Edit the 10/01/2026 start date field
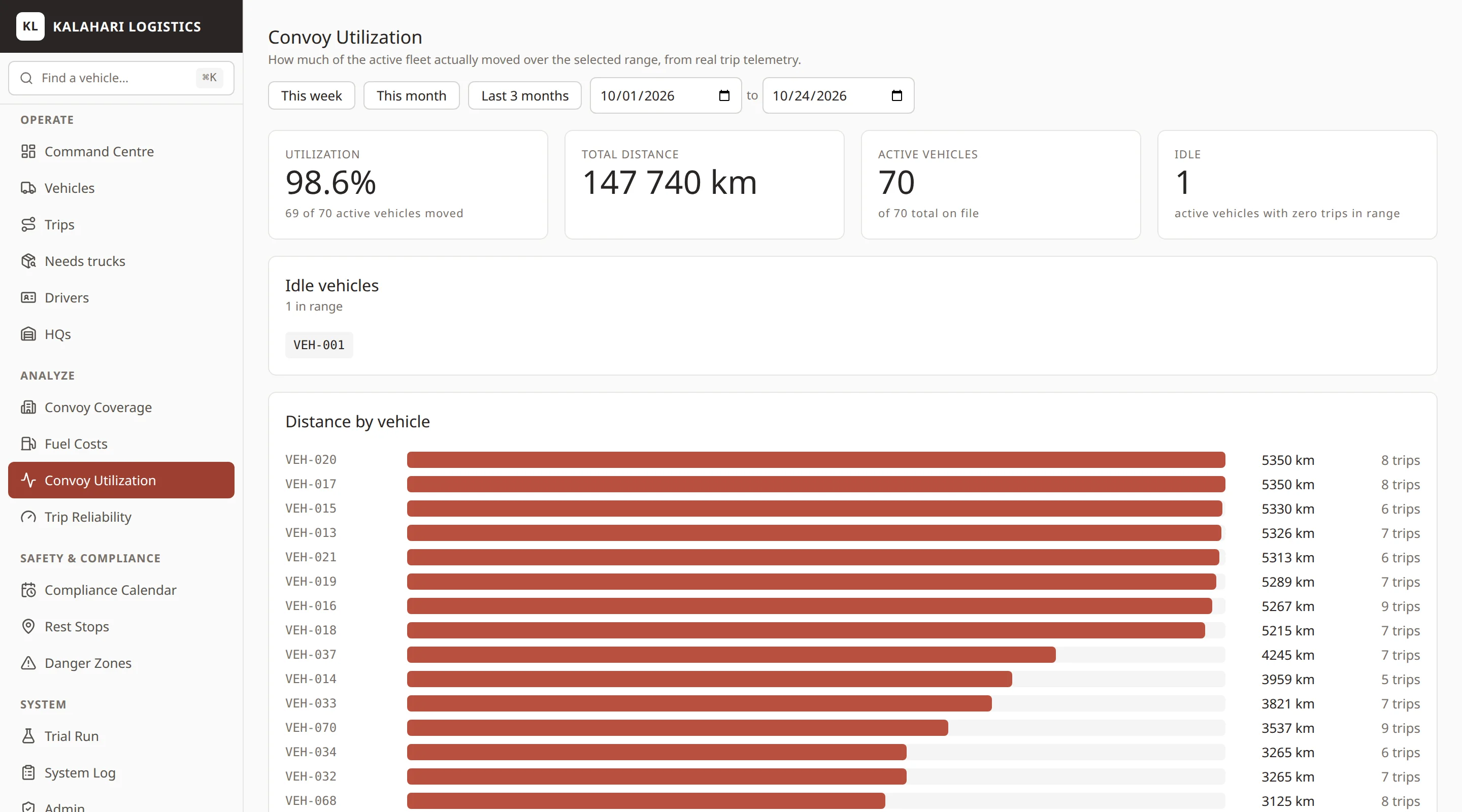The image size is (1462, 812). click(x=666, y=95)
